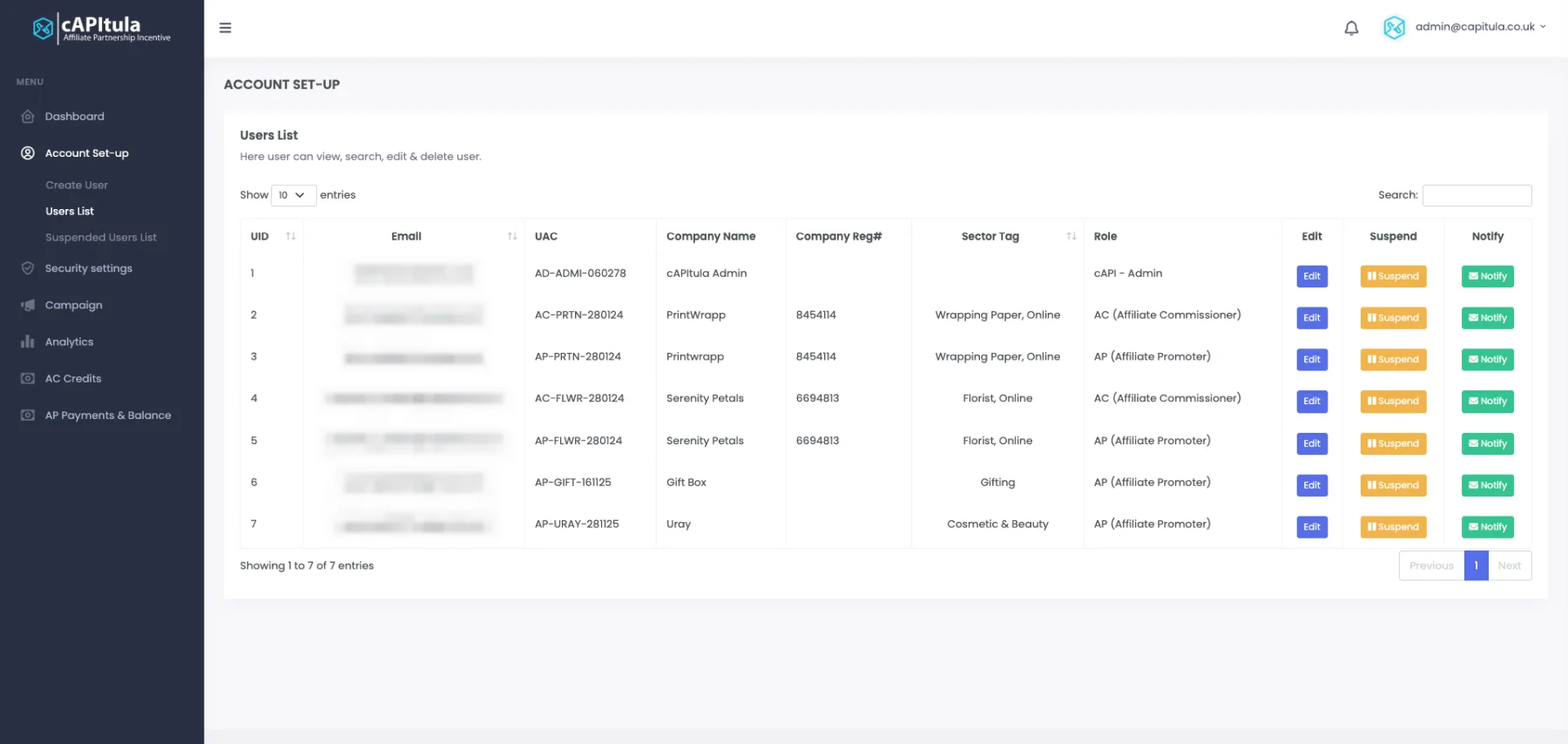This screenshot has height=744, width=1568.
Task: Suspend the AP-FLWR-280124 user
Action: click(x=1393, y=443)
